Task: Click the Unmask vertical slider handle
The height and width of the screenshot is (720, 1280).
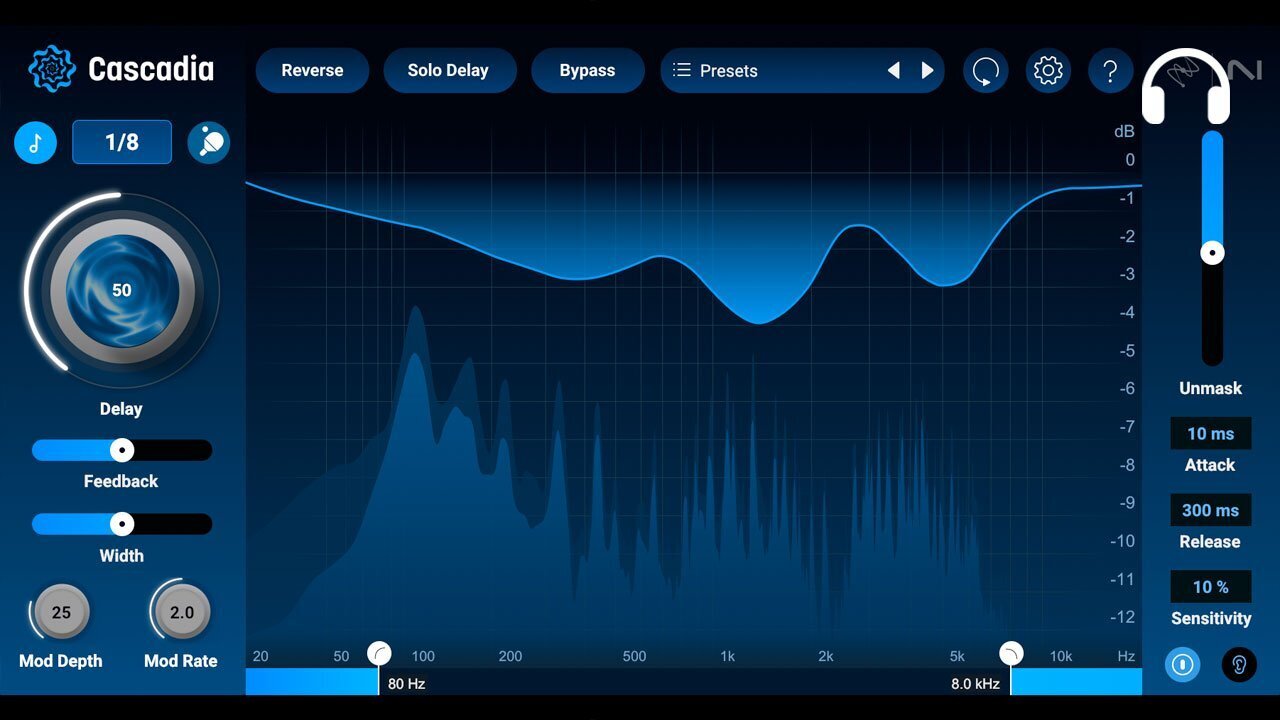Action: coord(1212,253)
